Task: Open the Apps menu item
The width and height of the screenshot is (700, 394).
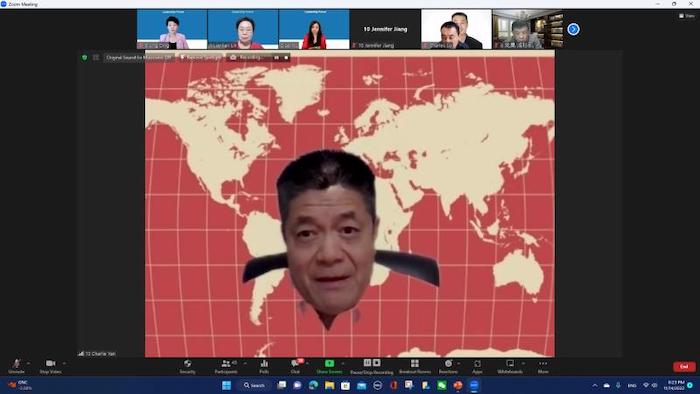Action: point(477,364)
